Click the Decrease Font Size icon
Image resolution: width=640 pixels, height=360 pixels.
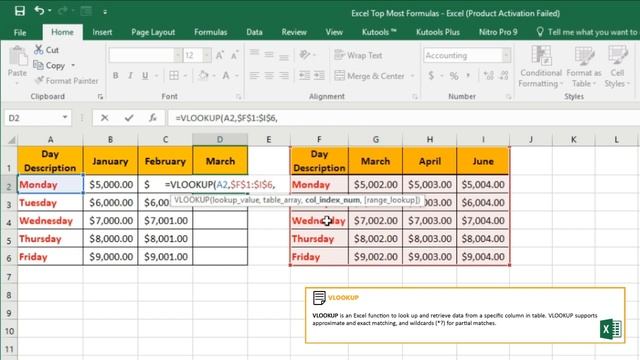tap(235, 55)
